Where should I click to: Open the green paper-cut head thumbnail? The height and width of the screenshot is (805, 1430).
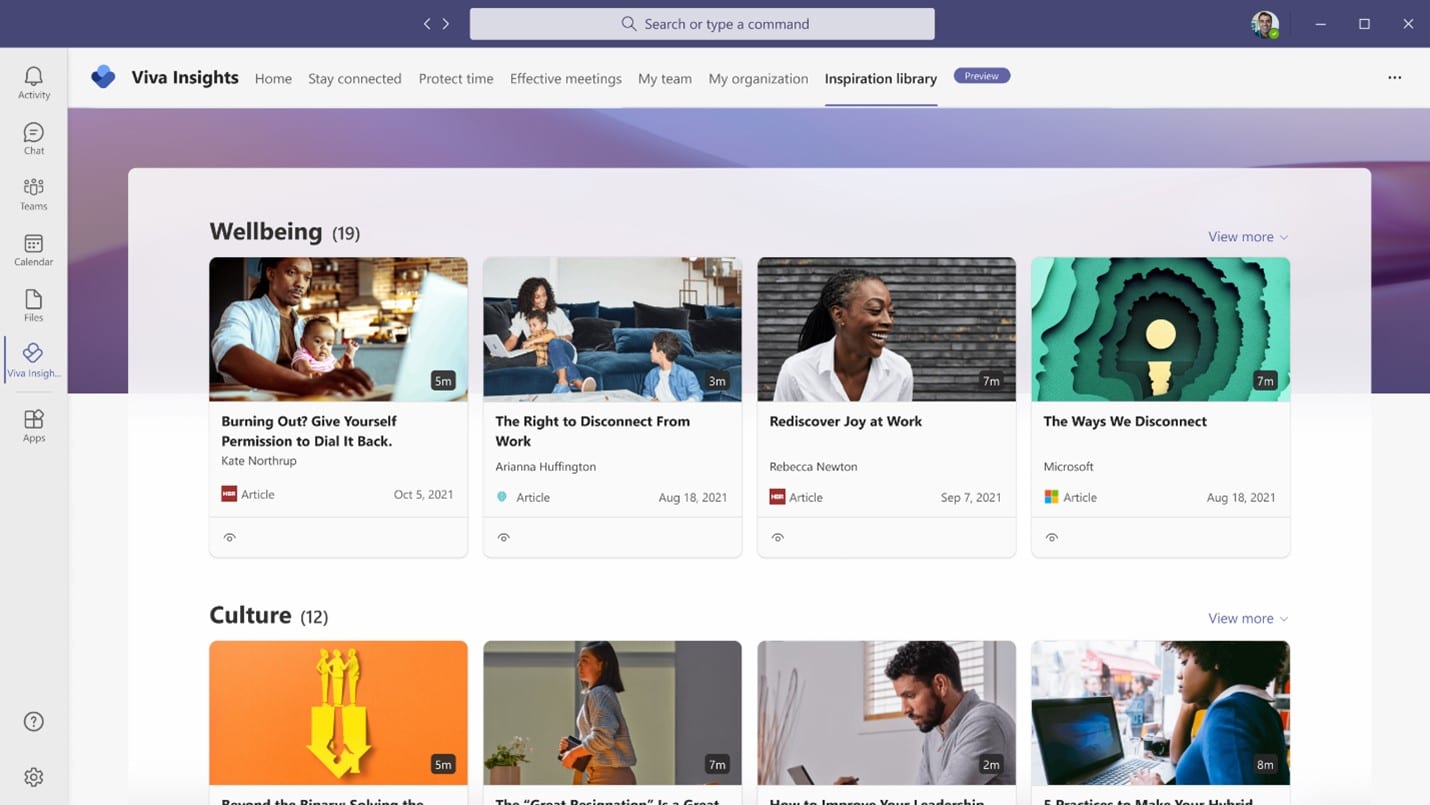pyautogui.click(x=1160, y=329)
